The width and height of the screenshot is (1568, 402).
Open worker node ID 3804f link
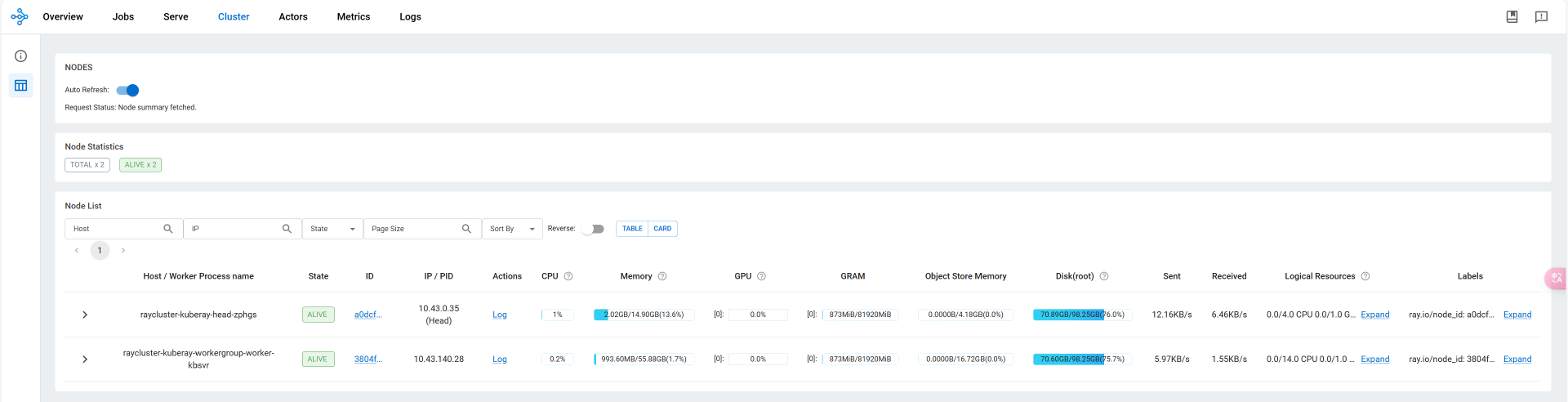[367, 359]
